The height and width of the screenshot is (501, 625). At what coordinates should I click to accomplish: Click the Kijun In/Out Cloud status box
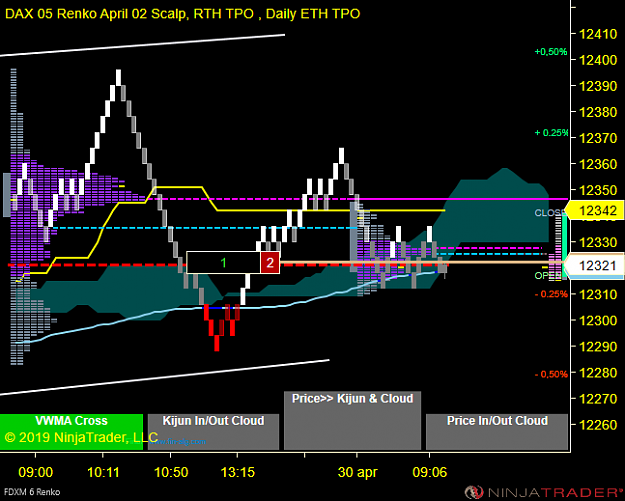[x=213, y=432]
